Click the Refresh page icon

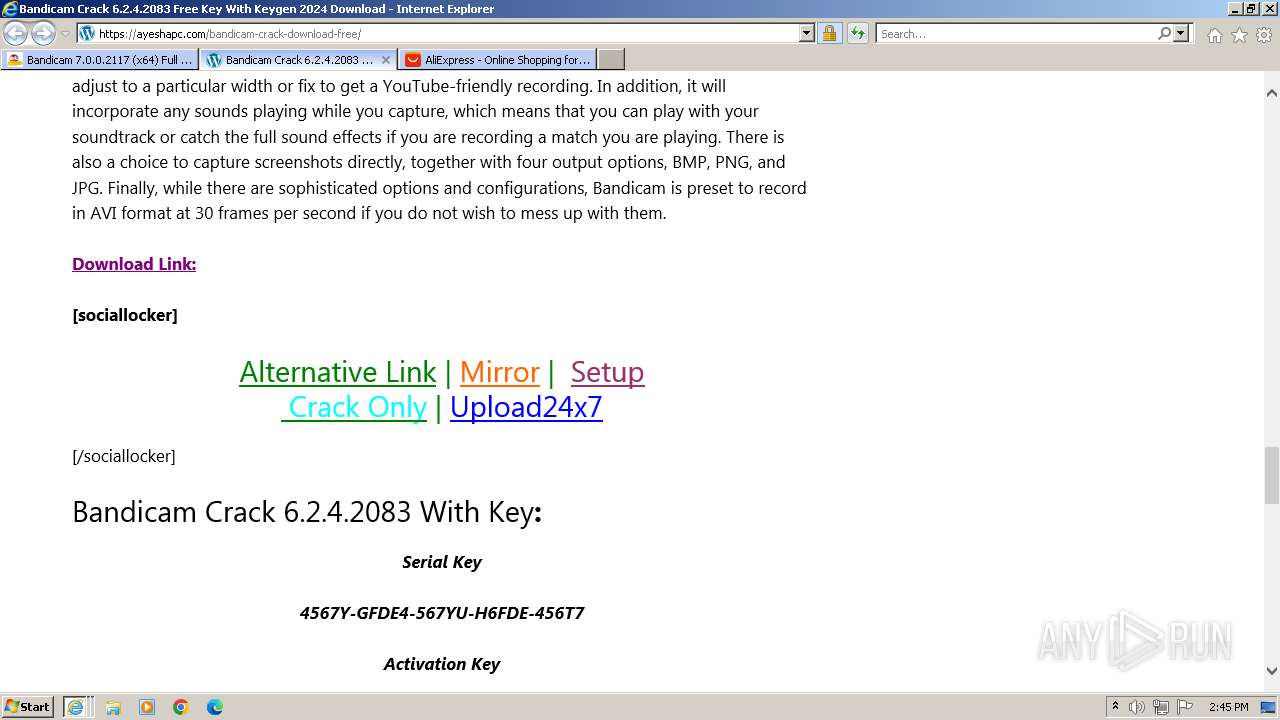pos(857,33)
